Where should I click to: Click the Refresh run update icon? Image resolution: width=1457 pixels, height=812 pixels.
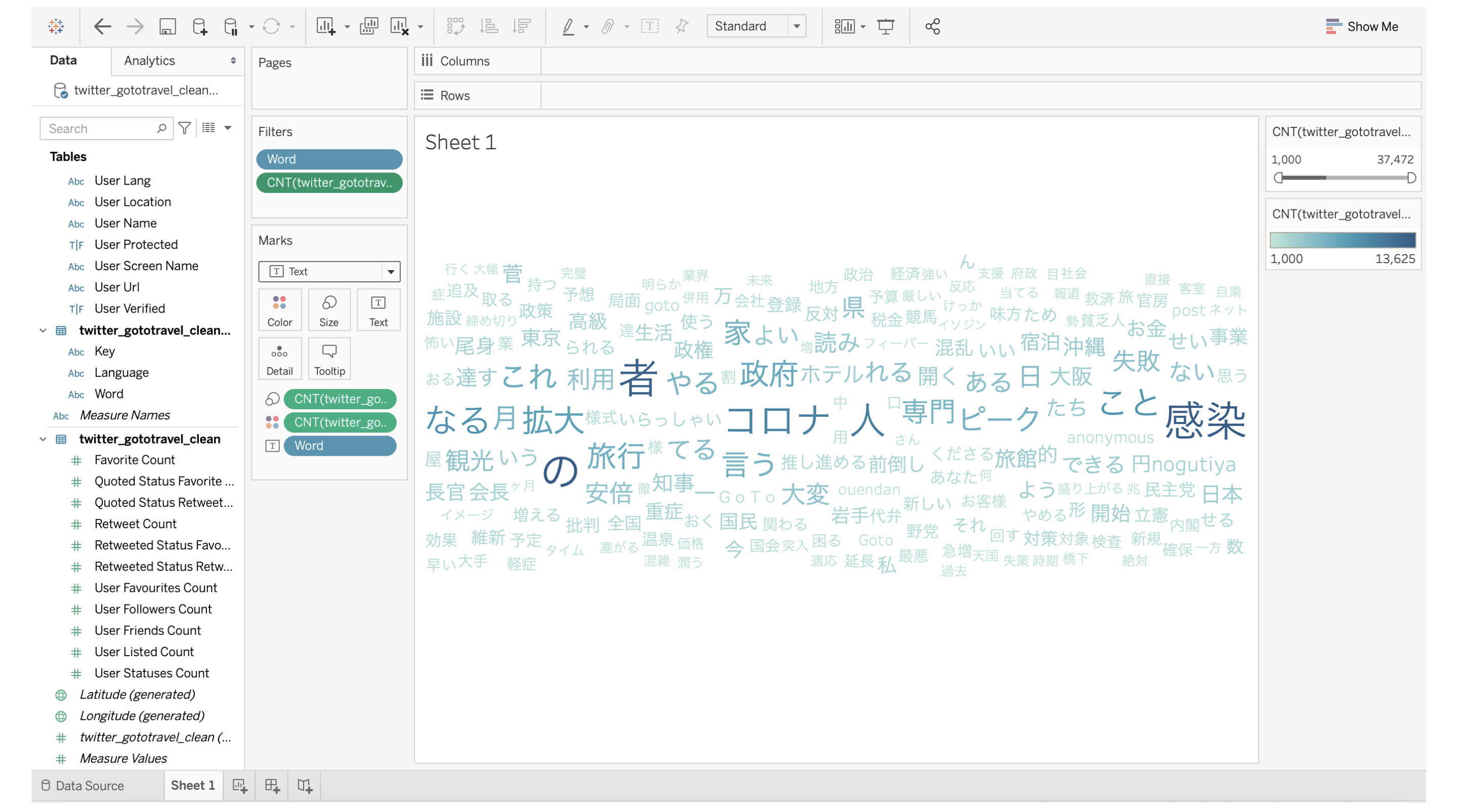271,26
